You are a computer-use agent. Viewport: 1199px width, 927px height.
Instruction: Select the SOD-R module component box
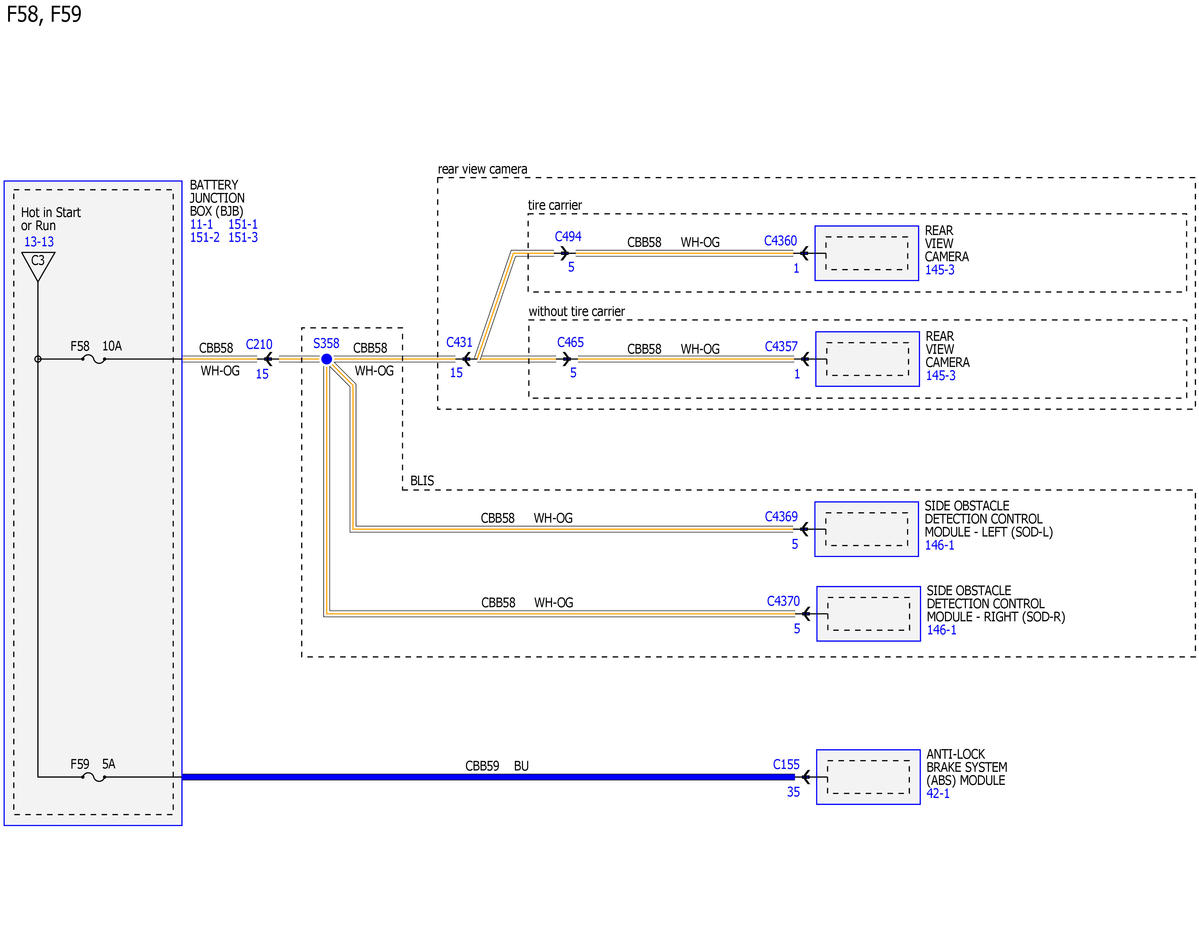pos(868,613)
